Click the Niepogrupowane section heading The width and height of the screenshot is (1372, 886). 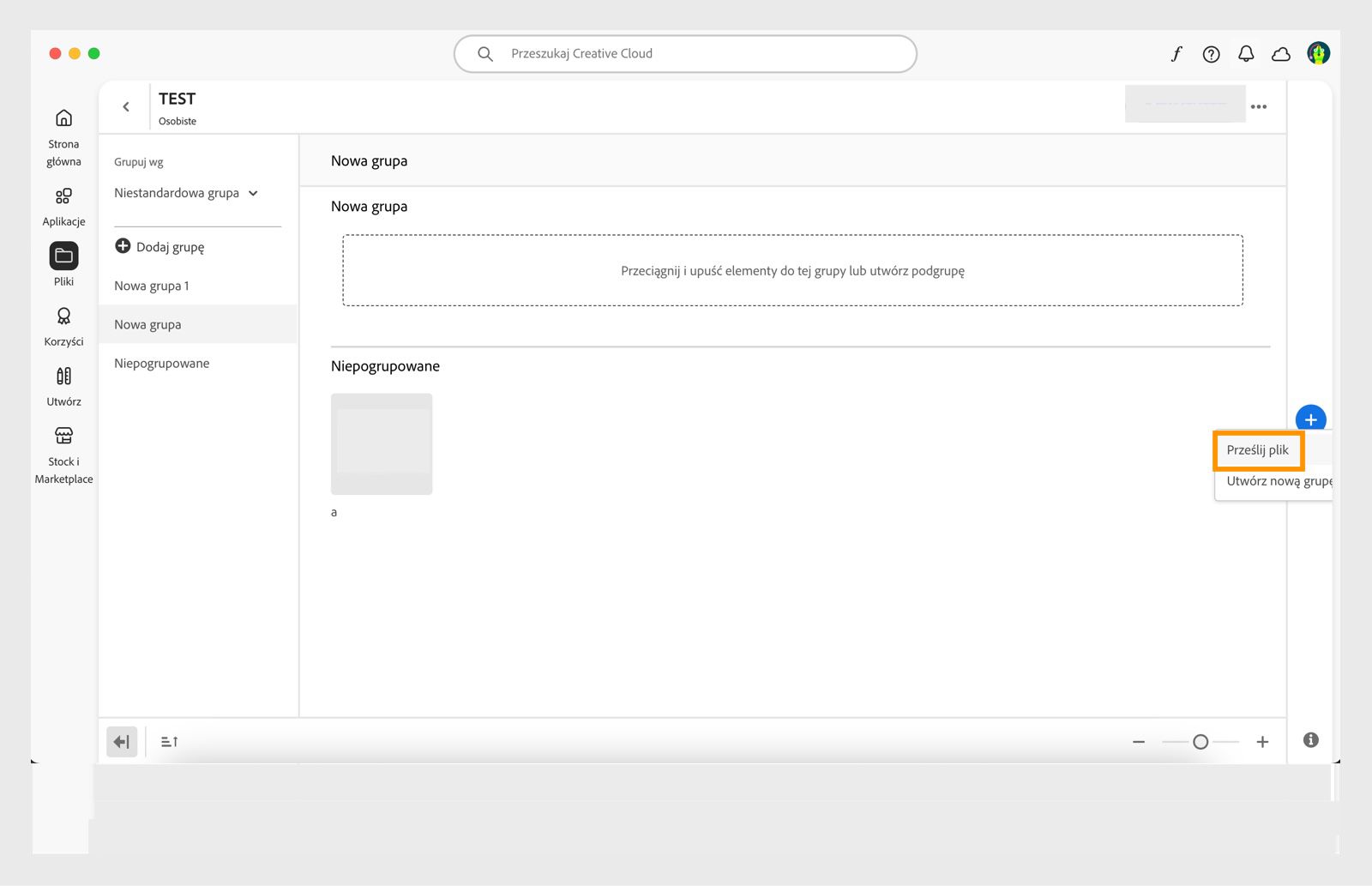click(385, 366)
